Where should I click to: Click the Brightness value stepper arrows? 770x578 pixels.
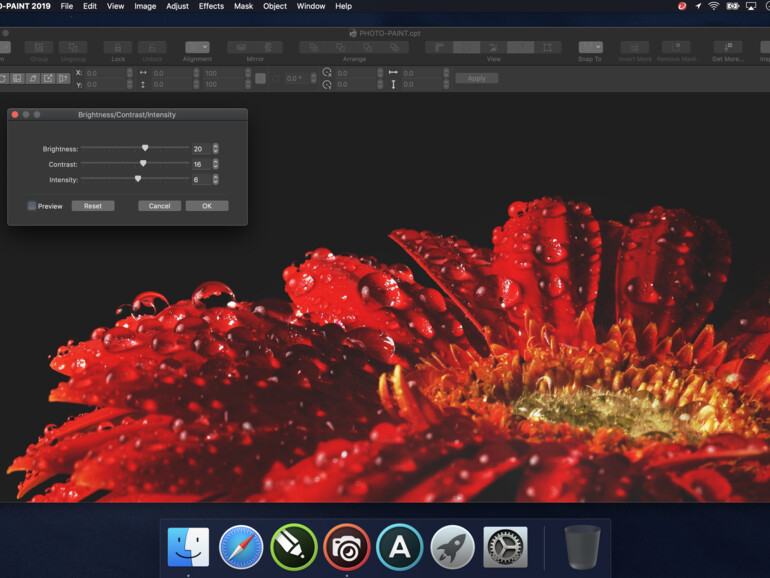[x=216, y=149]
